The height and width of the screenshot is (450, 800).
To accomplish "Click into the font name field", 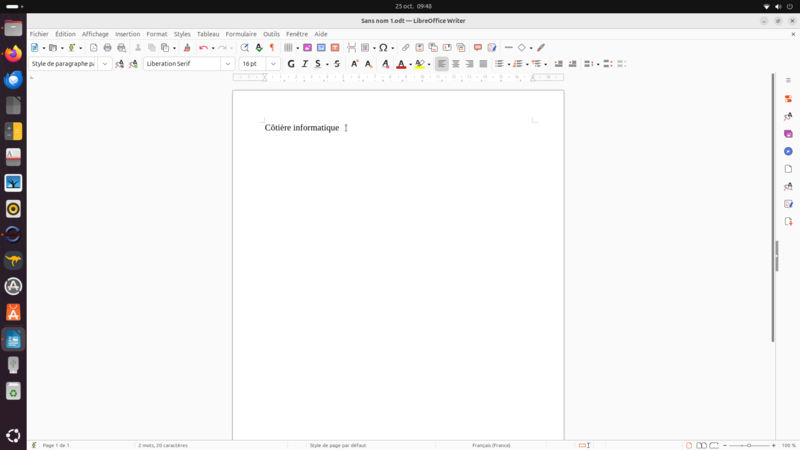I will click(182, 64).
